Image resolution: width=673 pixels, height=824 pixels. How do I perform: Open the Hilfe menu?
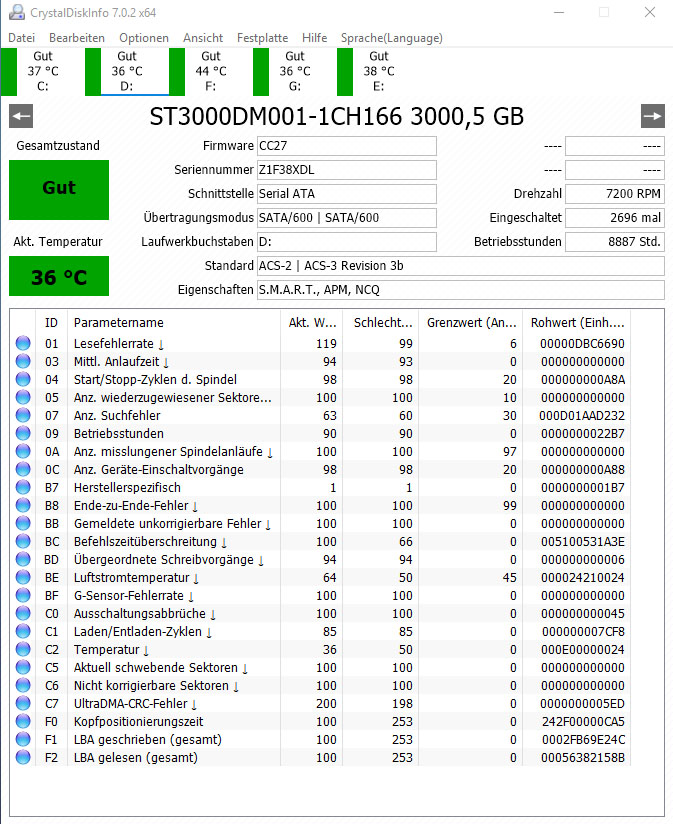pyautogui.click(x=314, y=38)
